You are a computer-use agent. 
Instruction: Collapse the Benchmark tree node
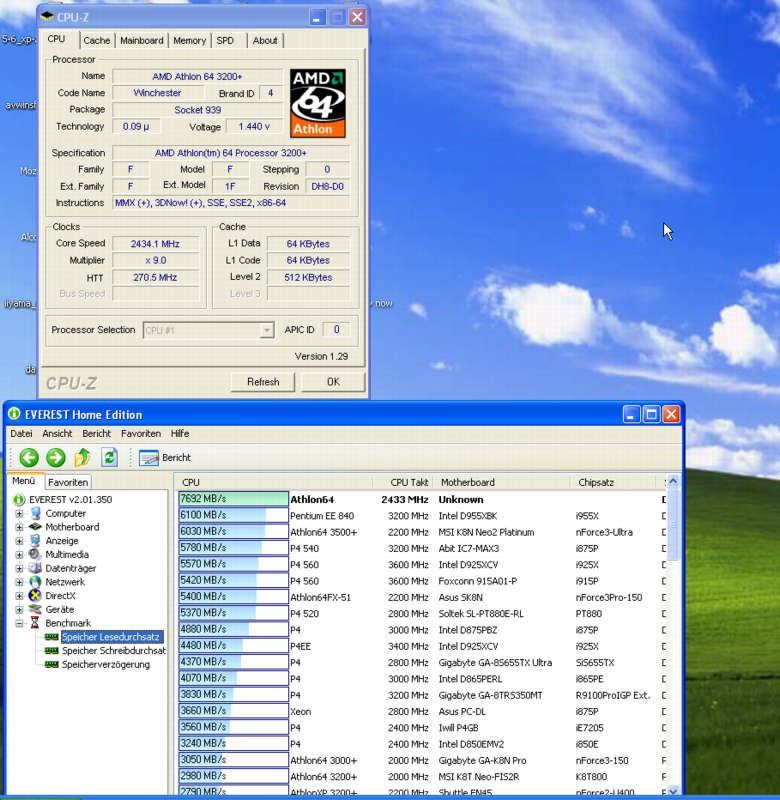(x=19, y=623)
